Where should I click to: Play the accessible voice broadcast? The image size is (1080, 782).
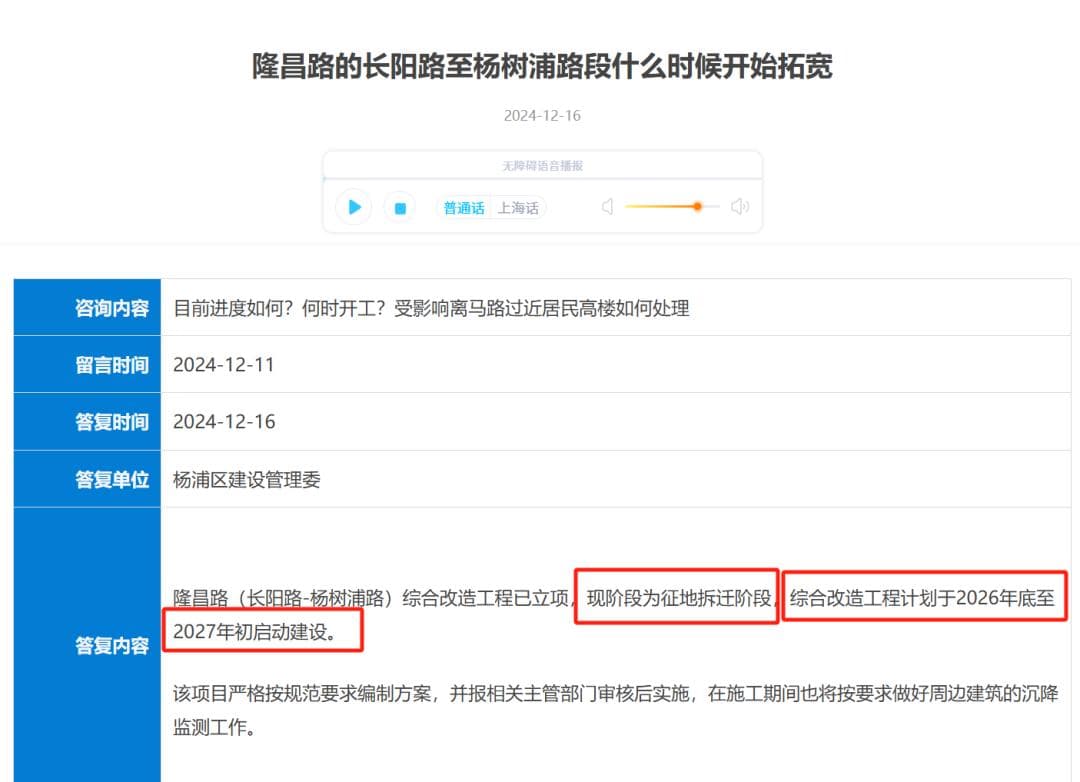353,207
